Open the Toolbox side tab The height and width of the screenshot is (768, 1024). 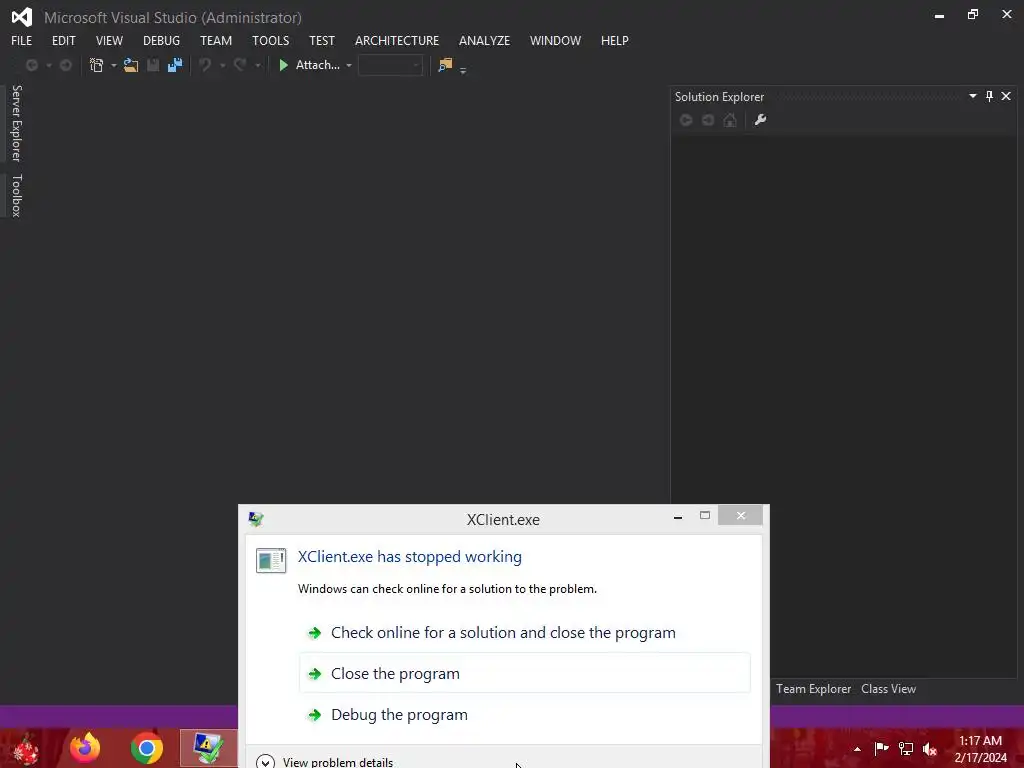pyautogui.click(x=16, y=195)
